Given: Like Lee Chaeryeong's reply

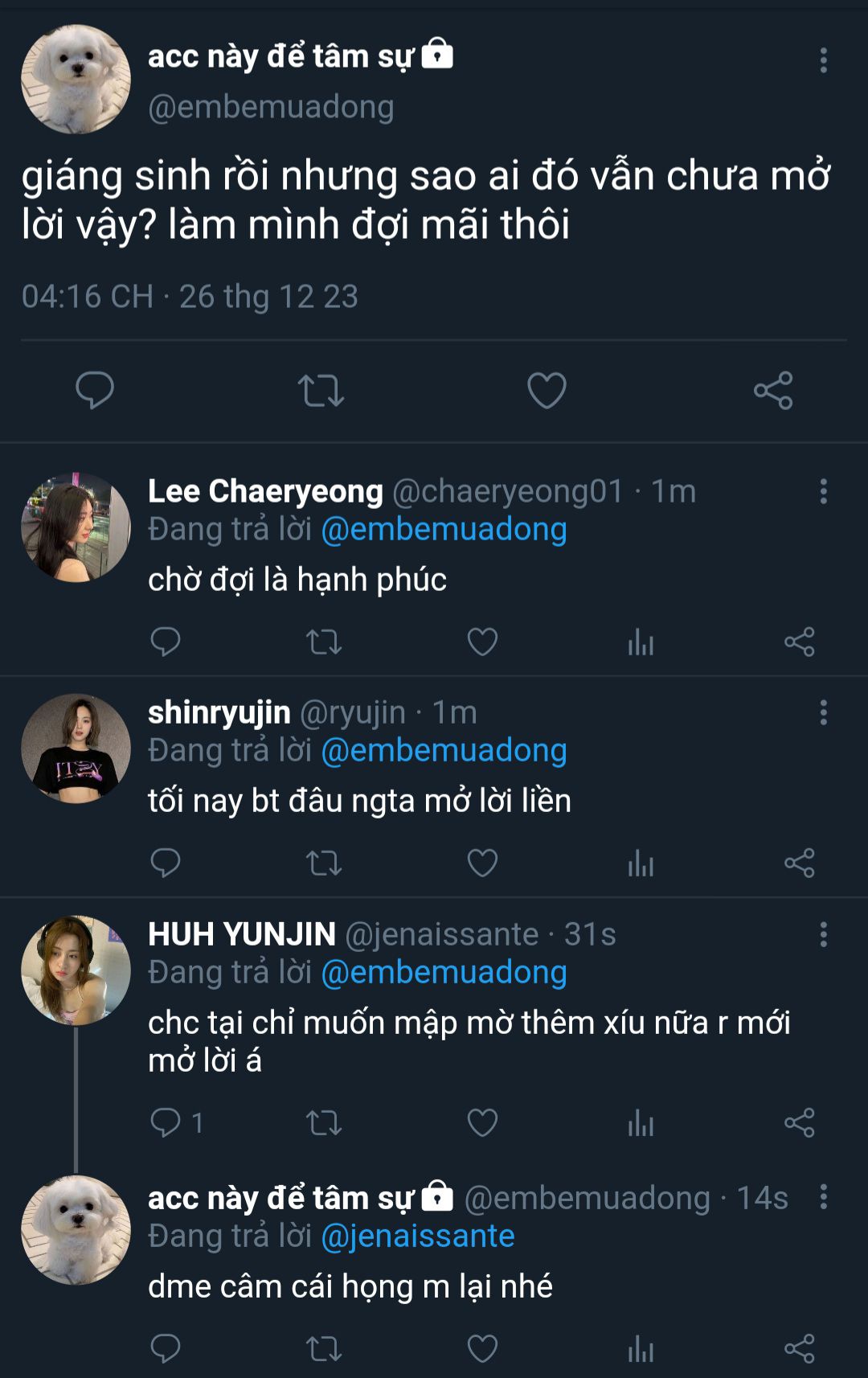Looking at the screenshot, I should [x=482, y=642].
